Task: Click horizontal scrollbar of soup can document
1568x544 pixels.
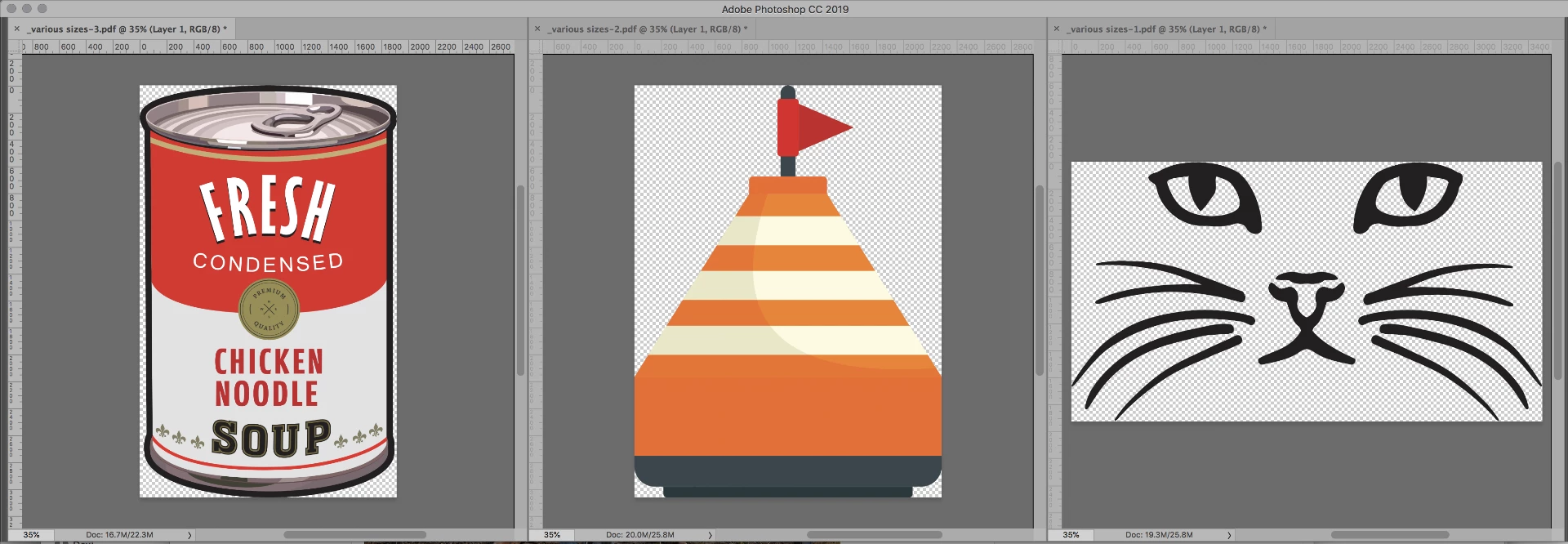Action: (x=354, y=535)
